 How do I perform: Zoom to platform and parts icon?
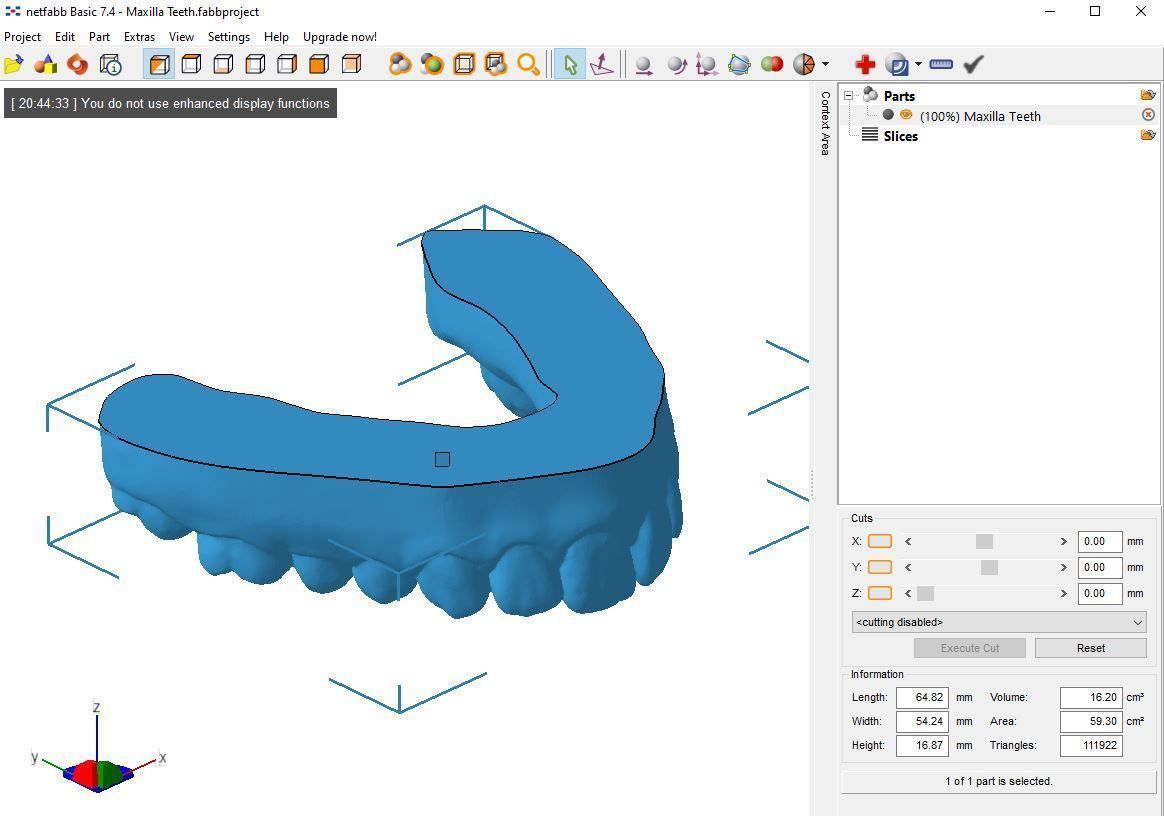coord(496,65)
